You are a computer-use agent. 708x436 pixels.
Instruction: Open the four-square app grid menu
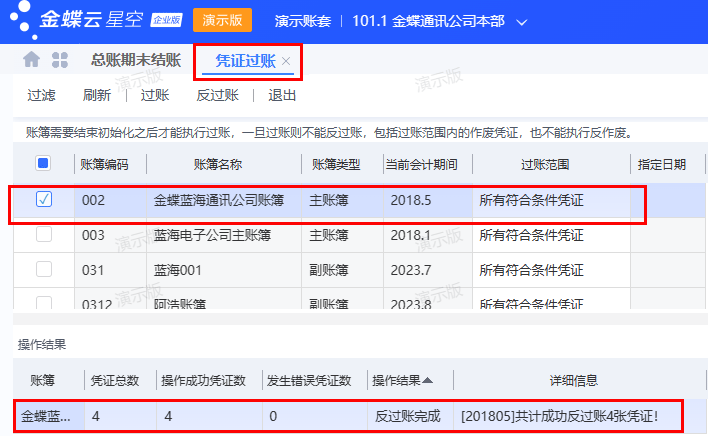(x=60, y=60)
